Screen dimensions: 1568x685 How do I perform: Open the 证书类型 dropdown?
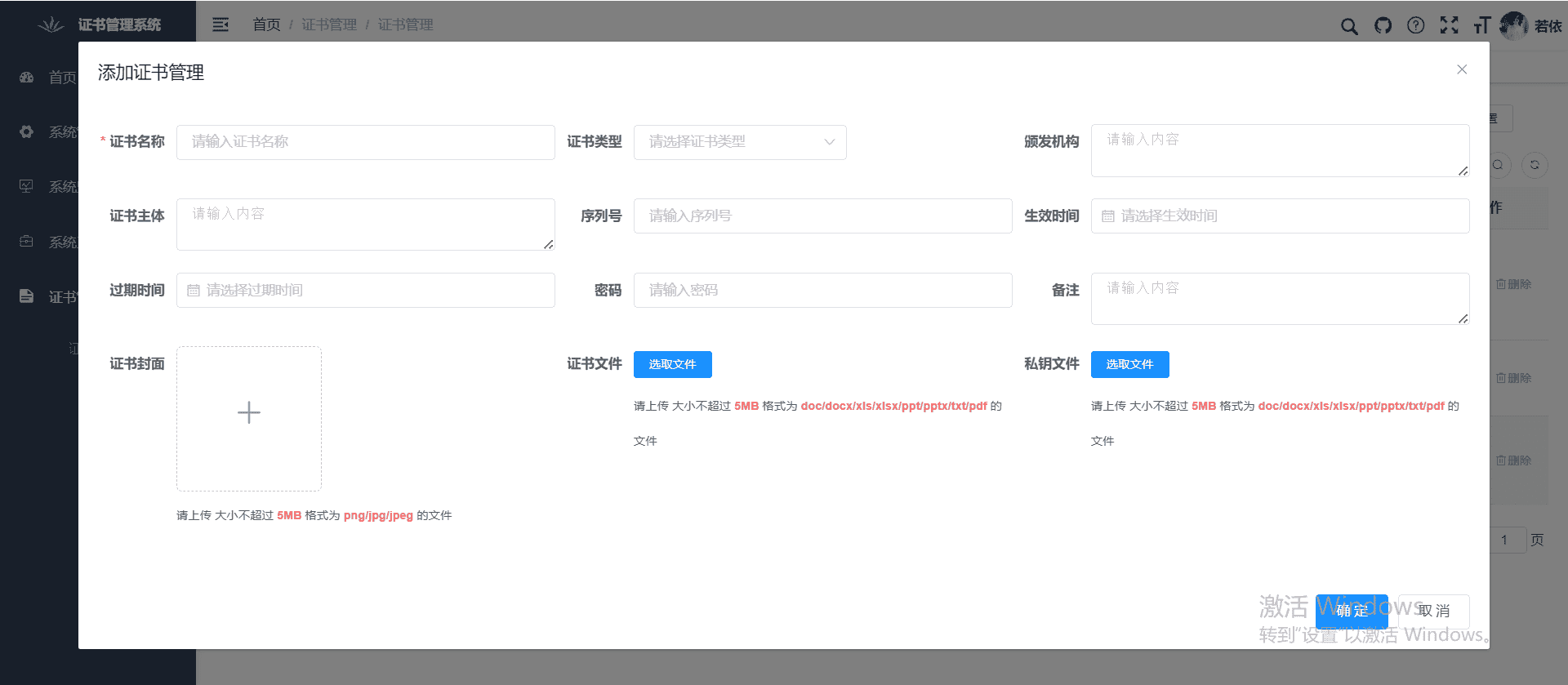click(x=740, y=142)
